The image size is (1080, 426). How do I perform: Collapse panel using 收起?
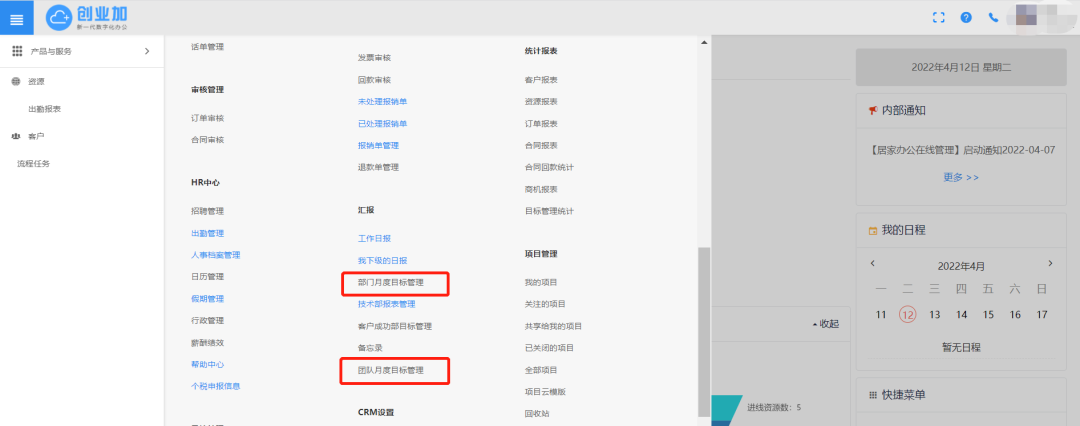point(825,323)
